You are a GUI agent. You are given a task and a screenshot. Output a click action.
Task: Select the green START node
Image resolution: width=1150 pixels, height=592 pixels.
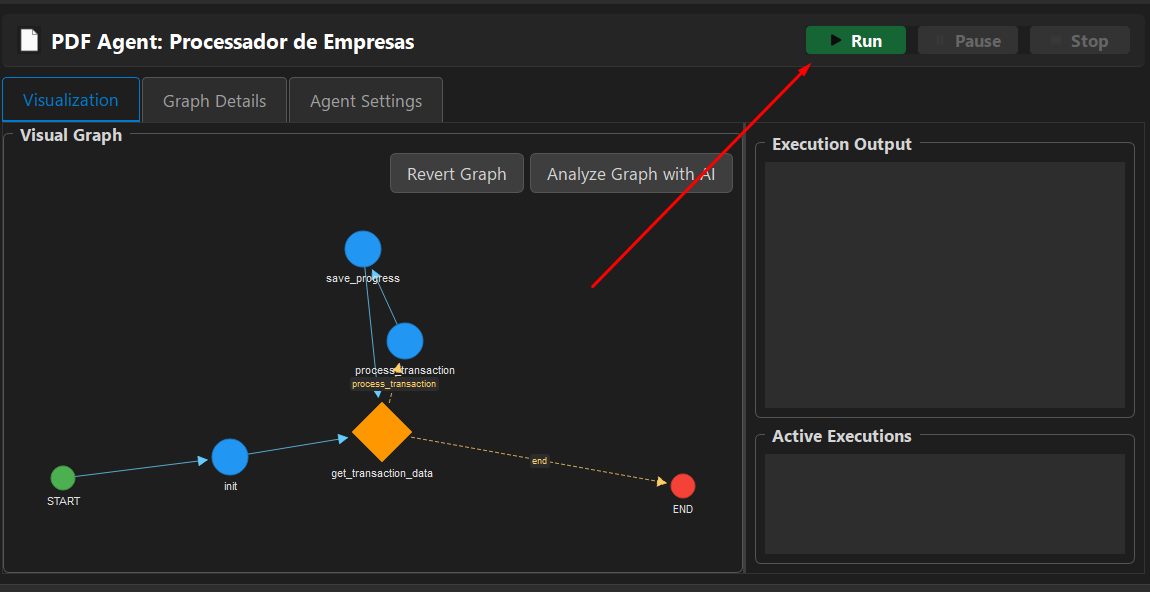click(63, 478)
